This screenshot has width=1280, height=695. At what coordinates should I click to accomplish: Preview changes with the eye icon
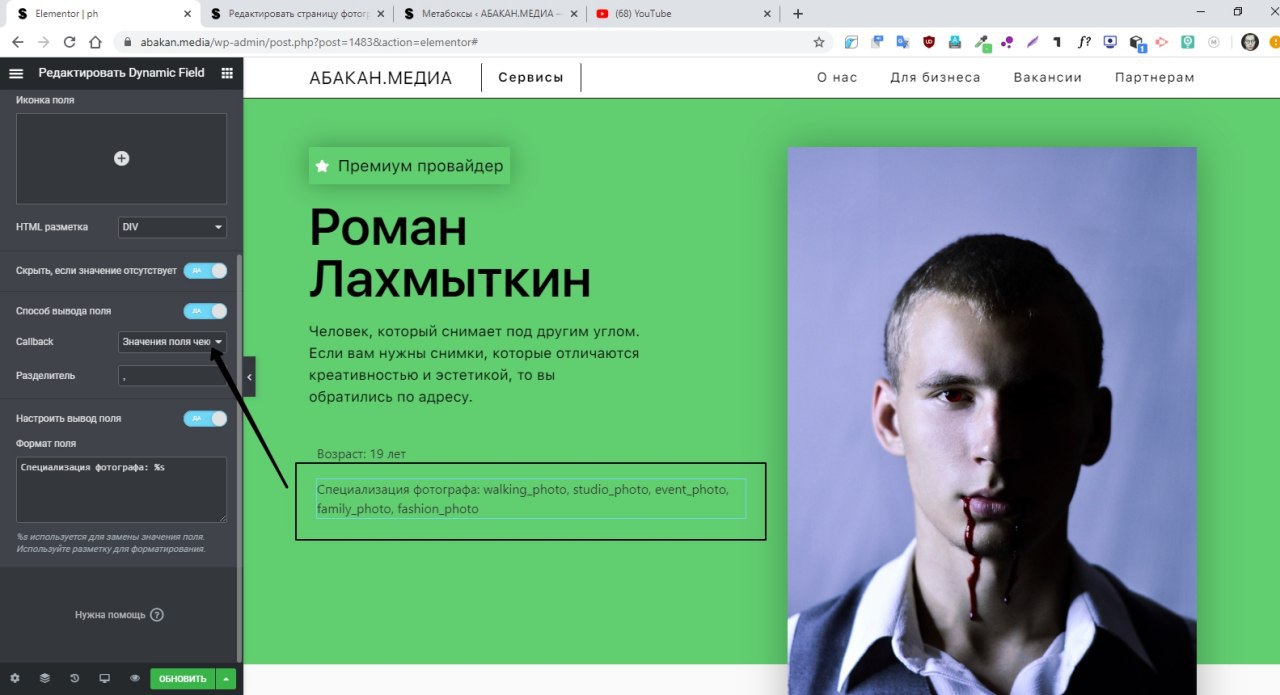[x=134, y=678]
